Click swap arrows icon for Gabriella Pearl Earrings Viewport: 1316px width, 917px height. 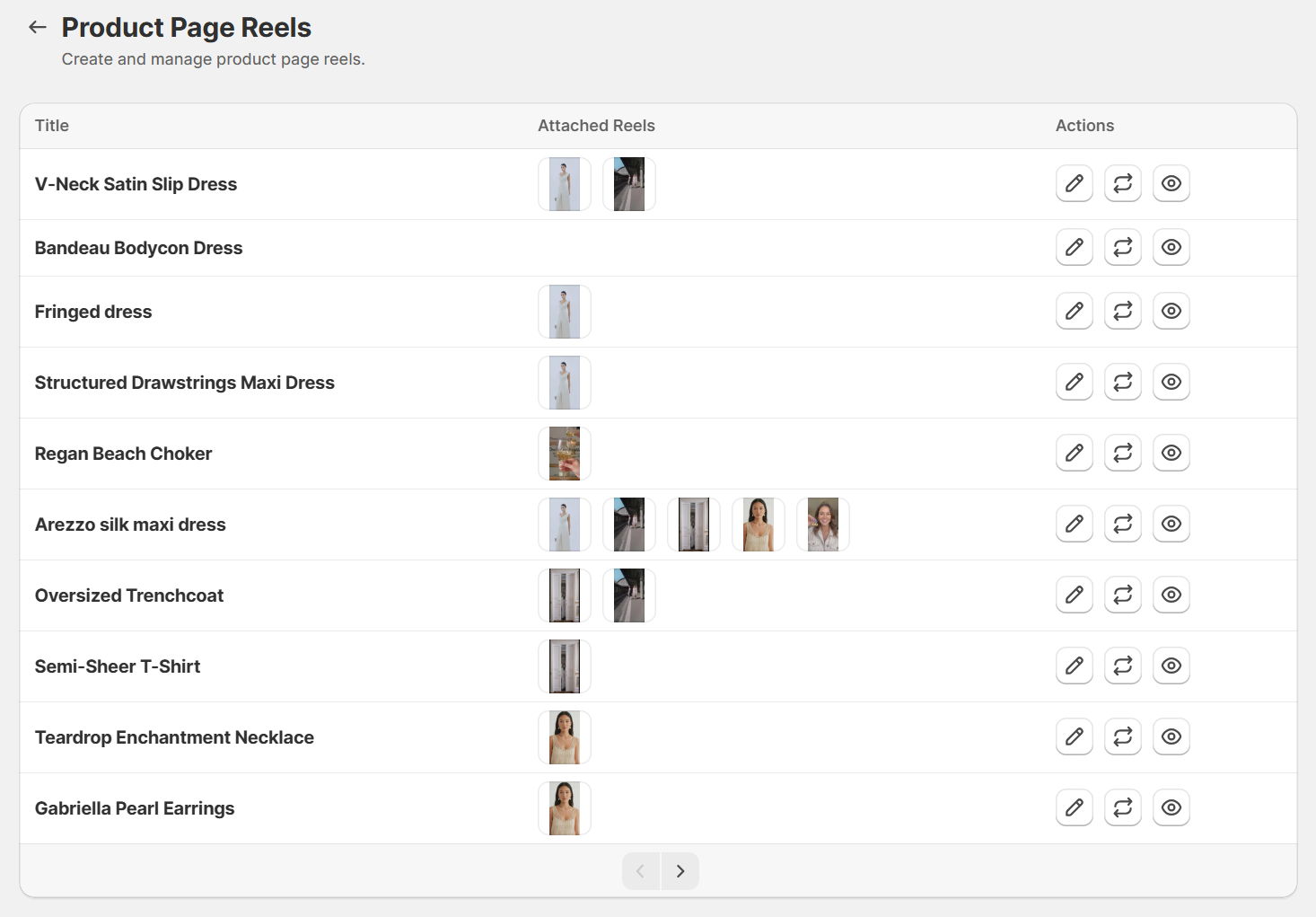click(x=1122, y=807)
